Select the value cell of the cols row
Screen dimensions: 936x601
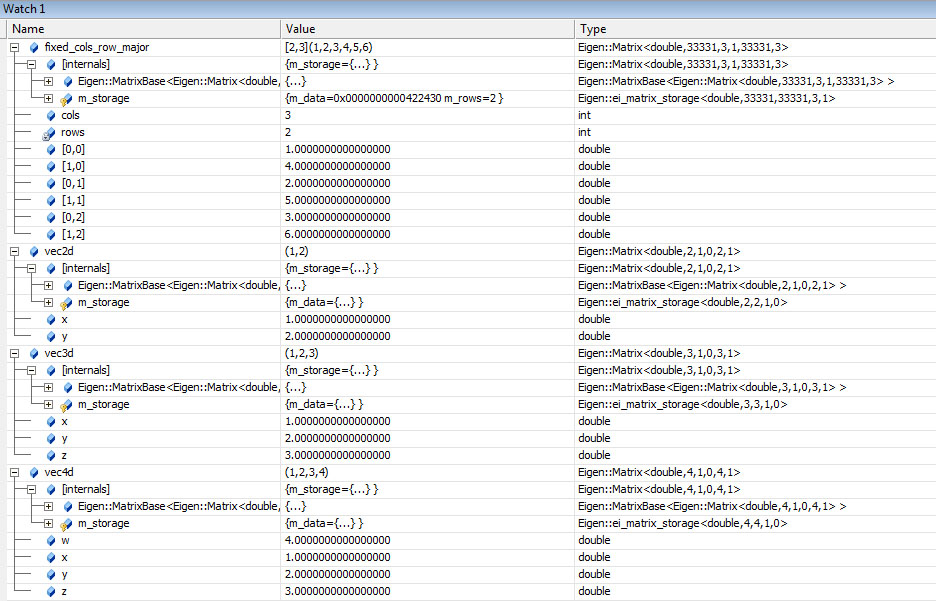point(427,115)
